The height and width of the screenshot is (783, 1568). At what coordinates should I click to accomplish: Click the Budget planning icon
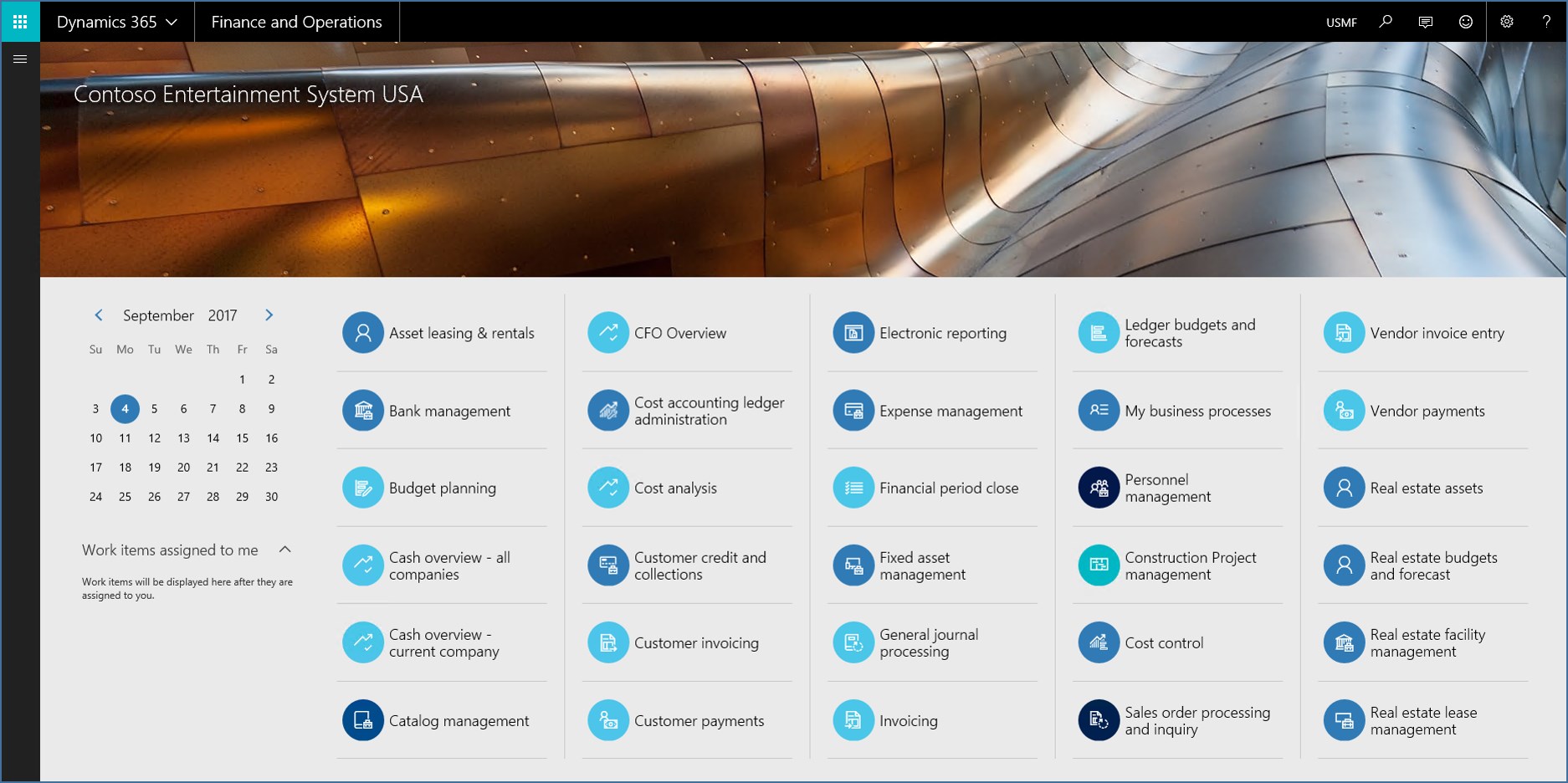tap(363, 488)
